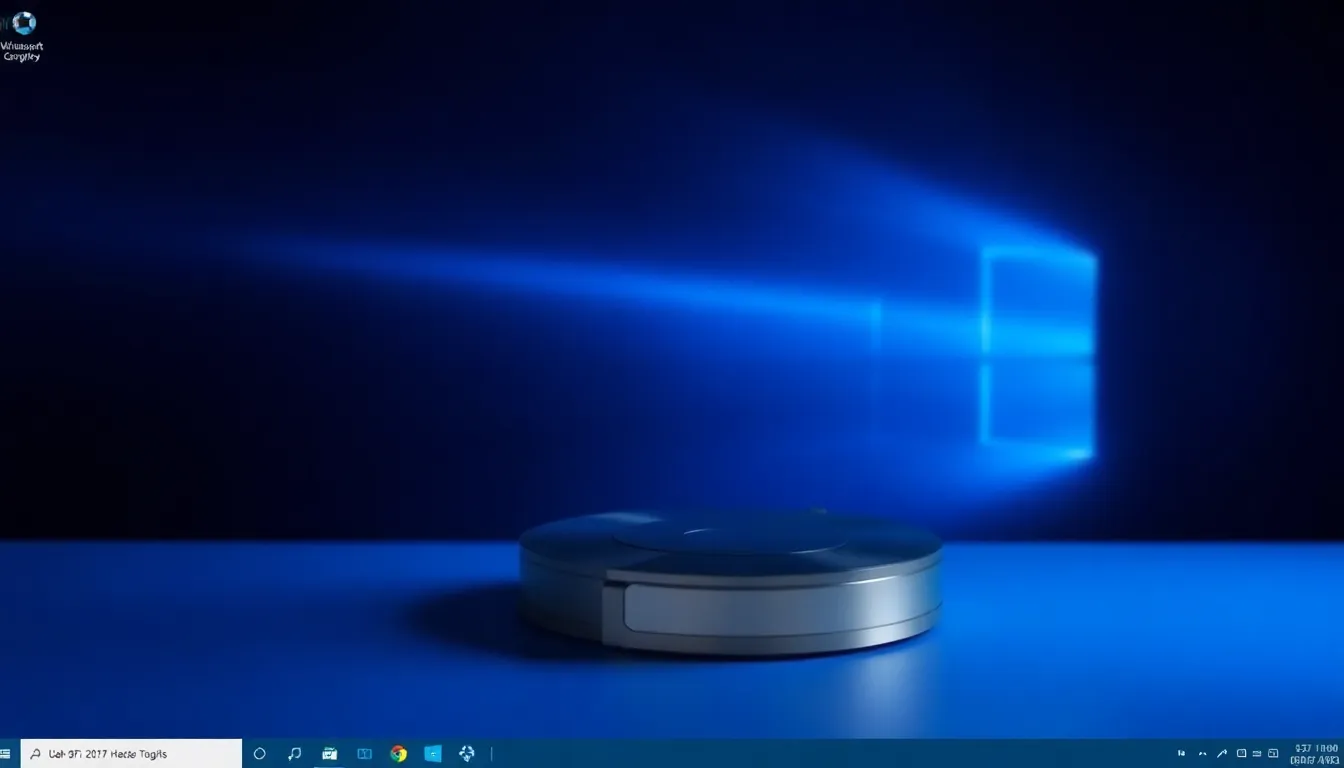Viewport: 1344px width, 768px height.
Task: Click the thin divider after taskbar icons
Action: pyautogui.click(x=492, y=754)
